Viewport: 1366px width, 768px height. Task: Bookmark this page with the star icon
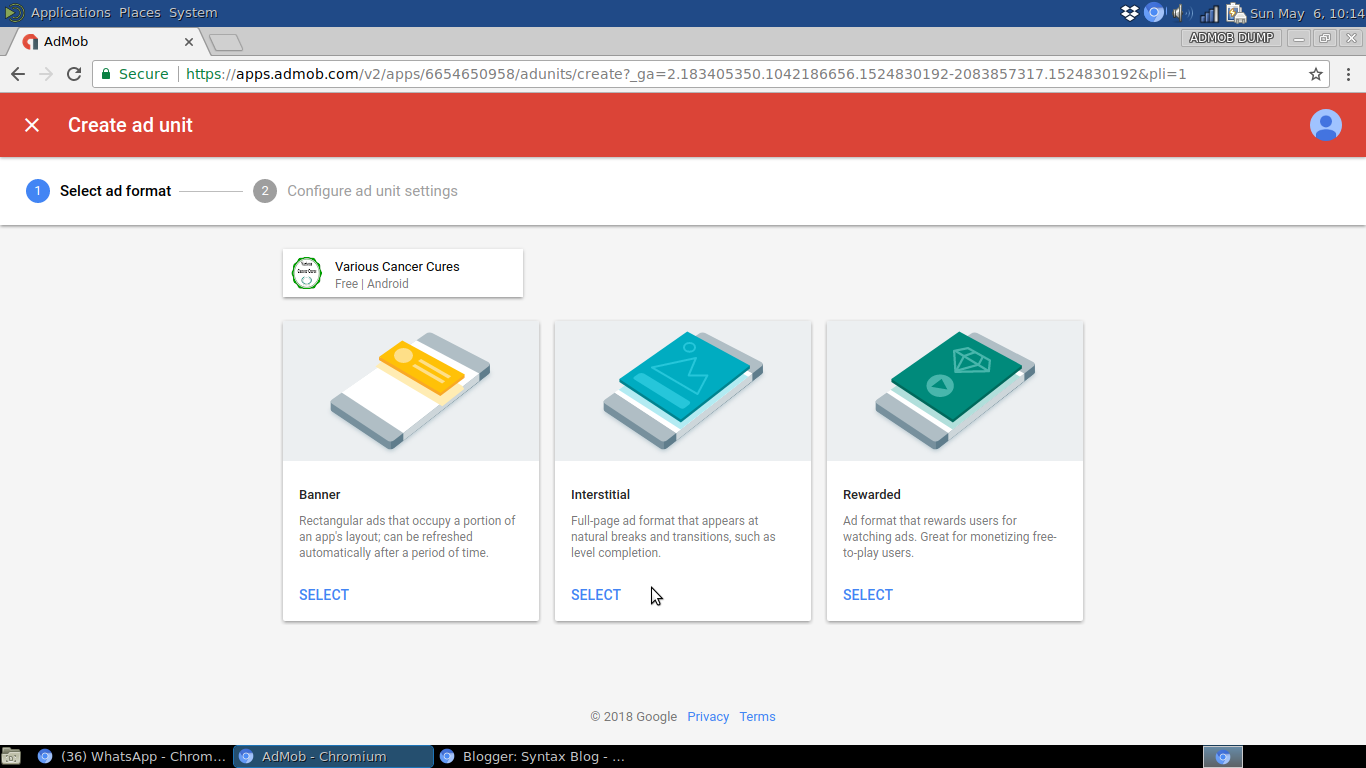1316,74
